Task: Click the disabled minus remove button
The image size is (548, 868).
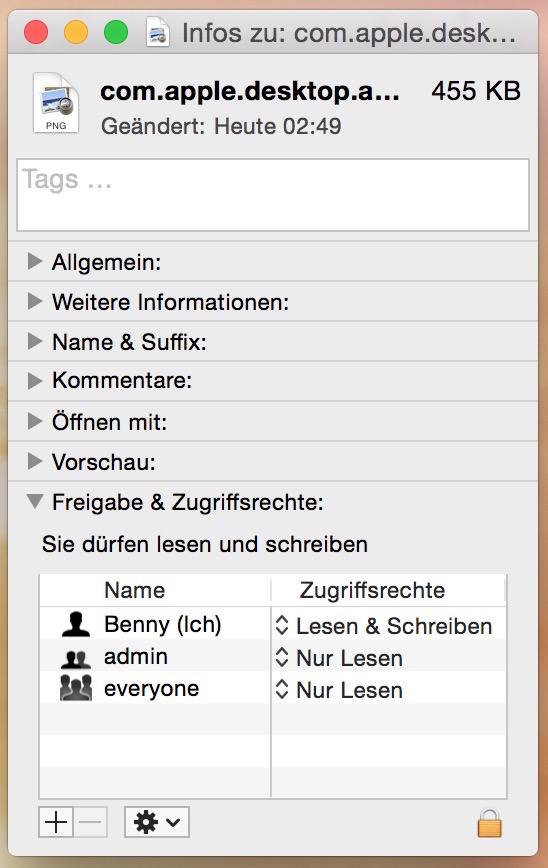Action: tap(90, 822)
